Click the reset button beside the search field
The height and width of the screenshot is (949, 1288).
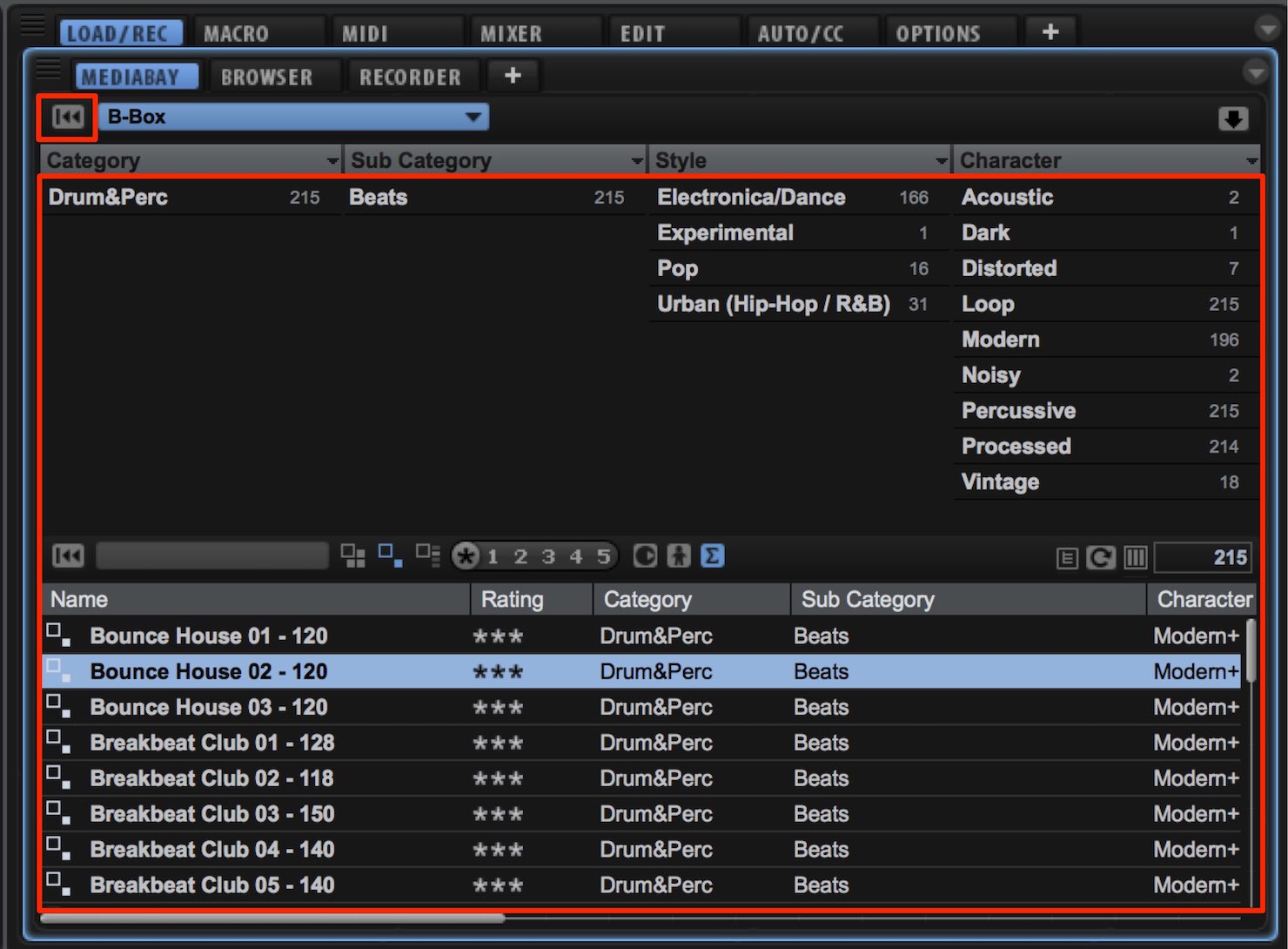68,555
